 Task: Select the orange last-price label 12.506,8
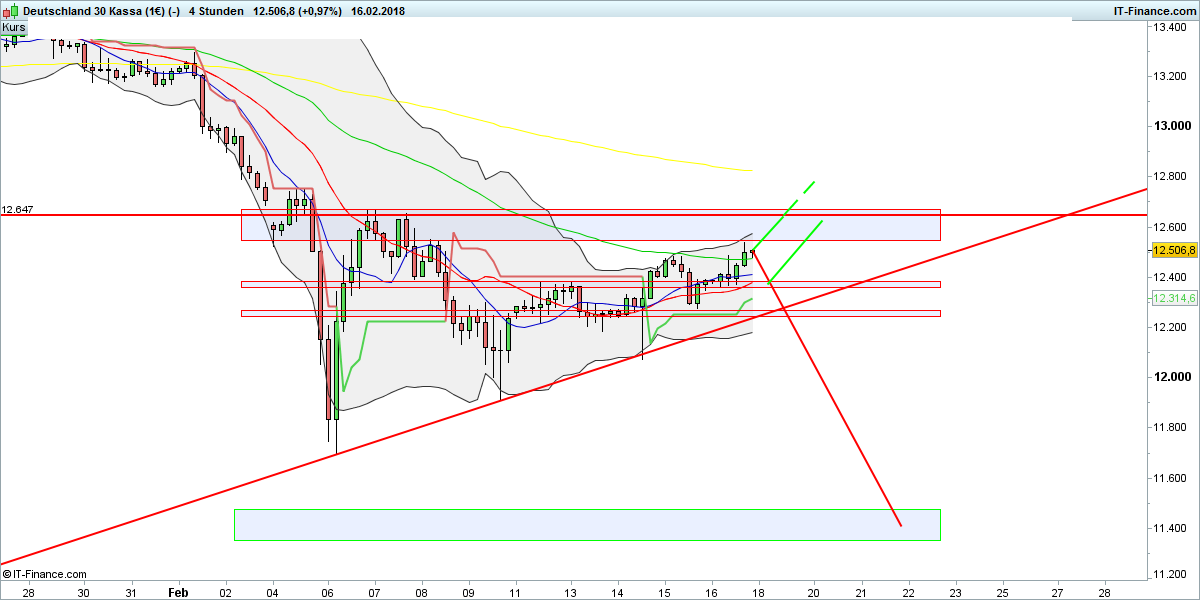click(x=1173, y=251)
